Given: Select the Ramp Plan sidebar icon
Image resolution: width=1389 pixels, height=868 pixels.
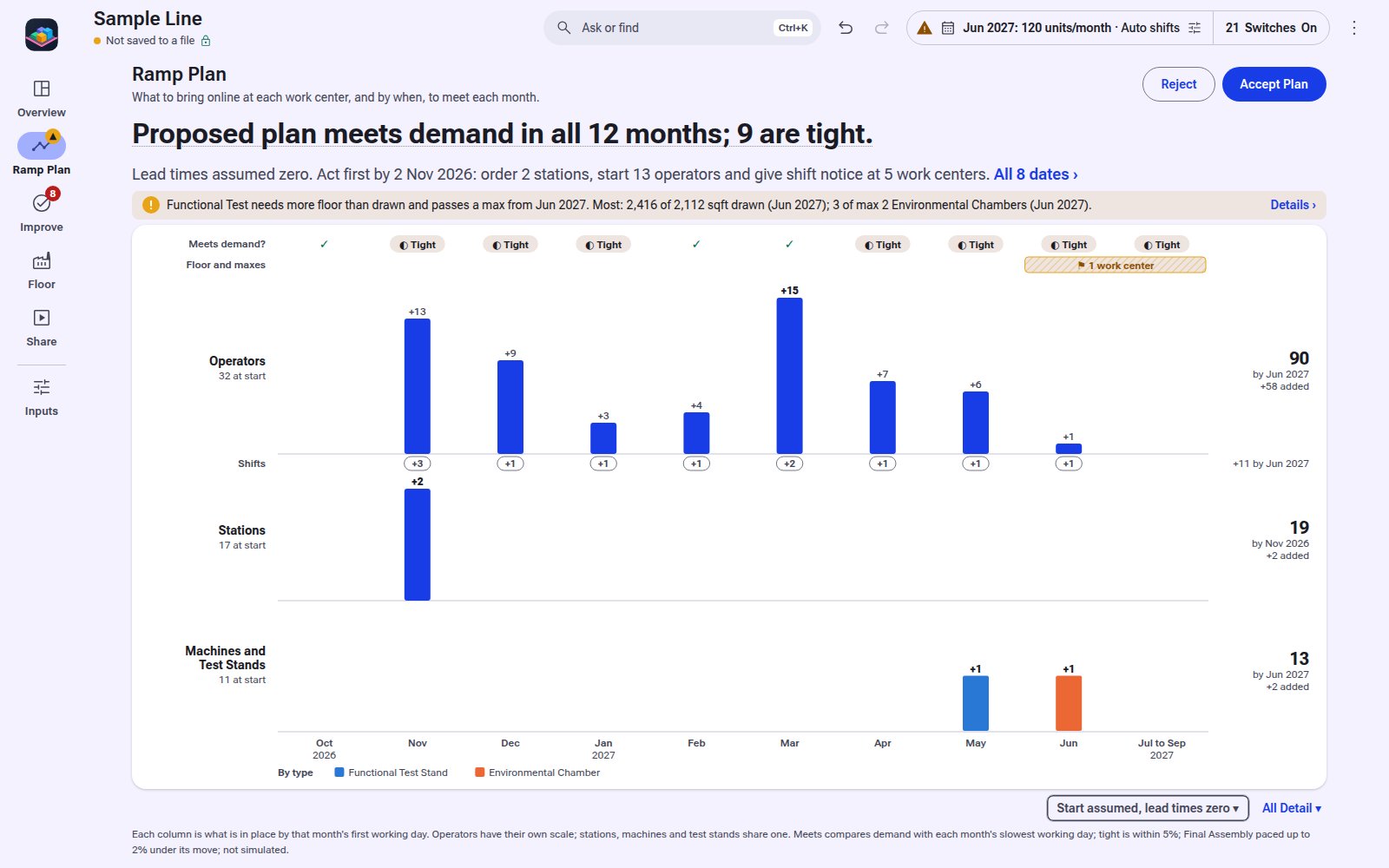Looking at the screenshot, I should pos(42,146).
